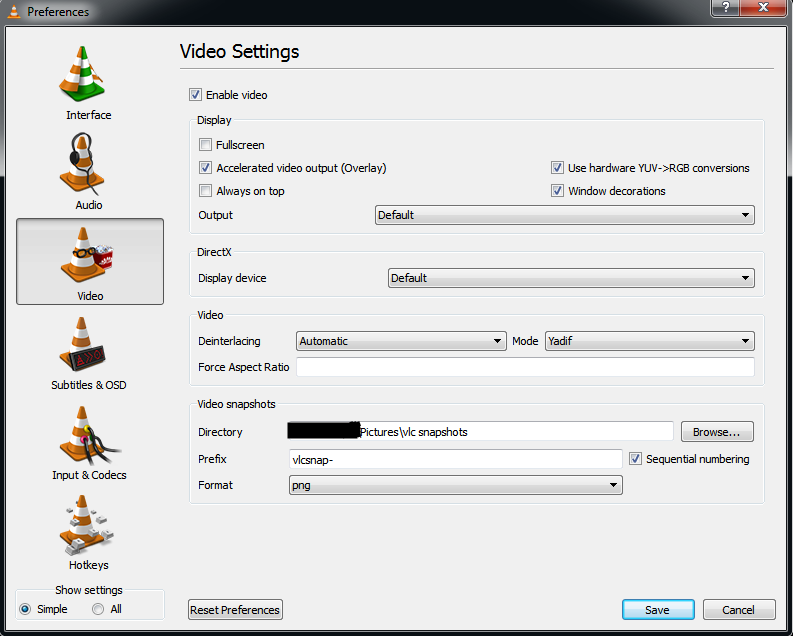Toggle Use hardware YUV->RGB conversions
Image resolution: width=793 pixels, height=636 pixels.
[x=557, y=168]
